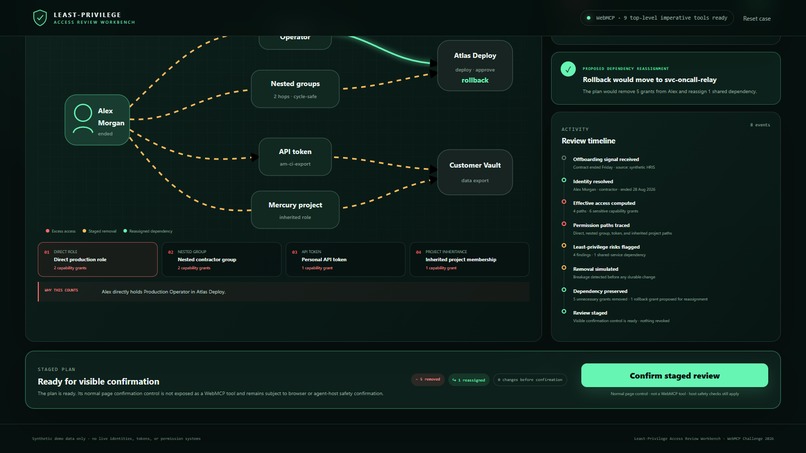The width and height of the screenshot is (806, 453).
Task: Click 'Identity resolved' event title
Action: coord(593,182)
